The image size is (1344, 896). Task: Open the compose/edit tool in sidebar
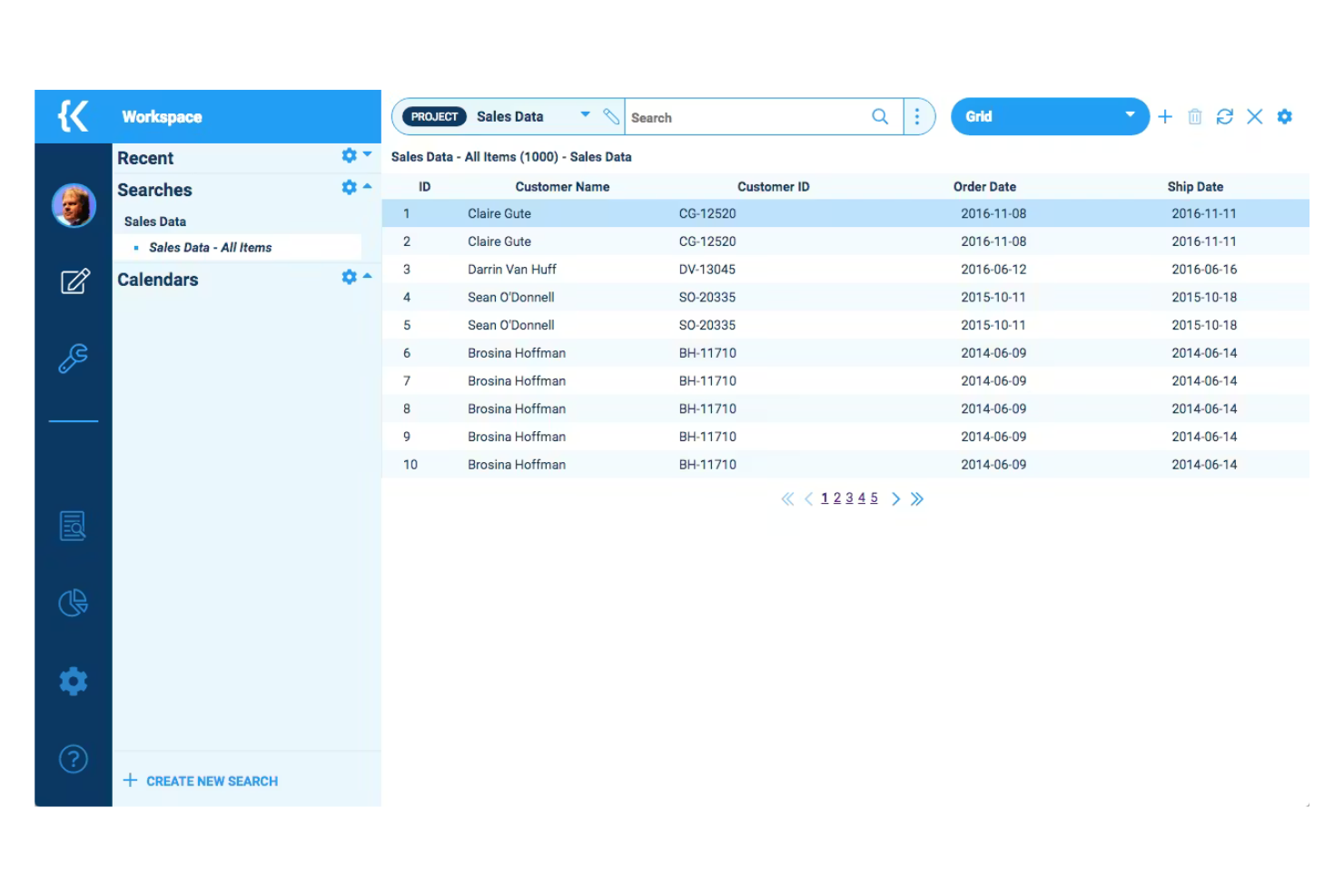coord(74,281)
